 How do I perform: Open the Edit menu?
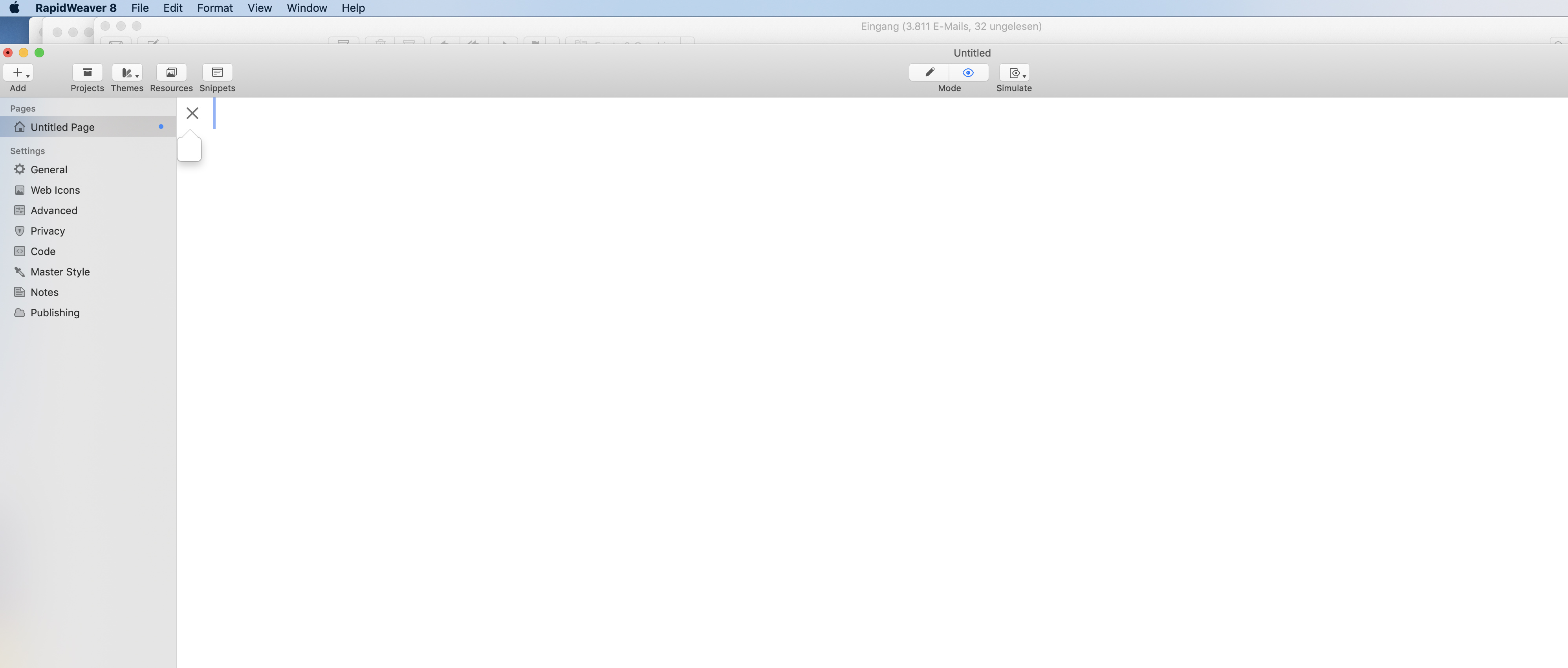coord(173,8)
